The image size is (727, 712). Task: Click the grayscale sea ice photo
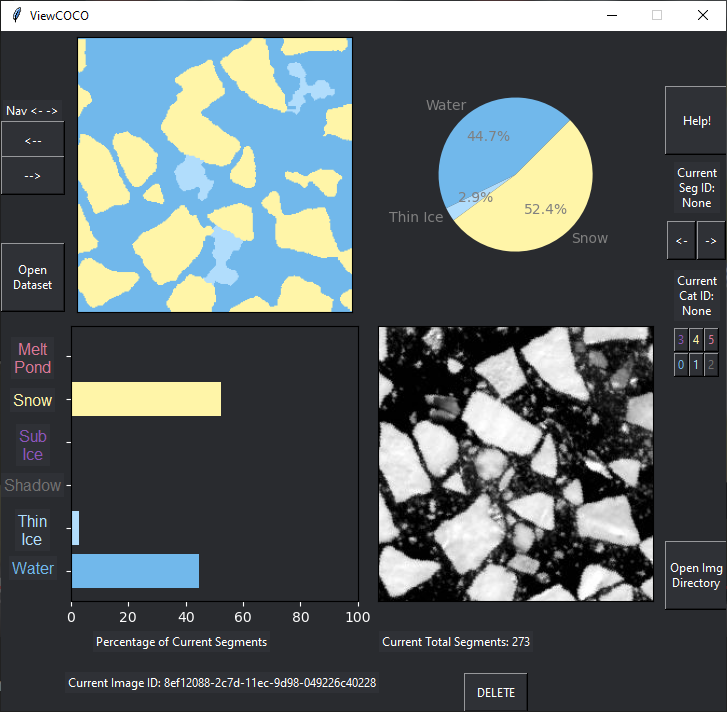coord(516,464)
